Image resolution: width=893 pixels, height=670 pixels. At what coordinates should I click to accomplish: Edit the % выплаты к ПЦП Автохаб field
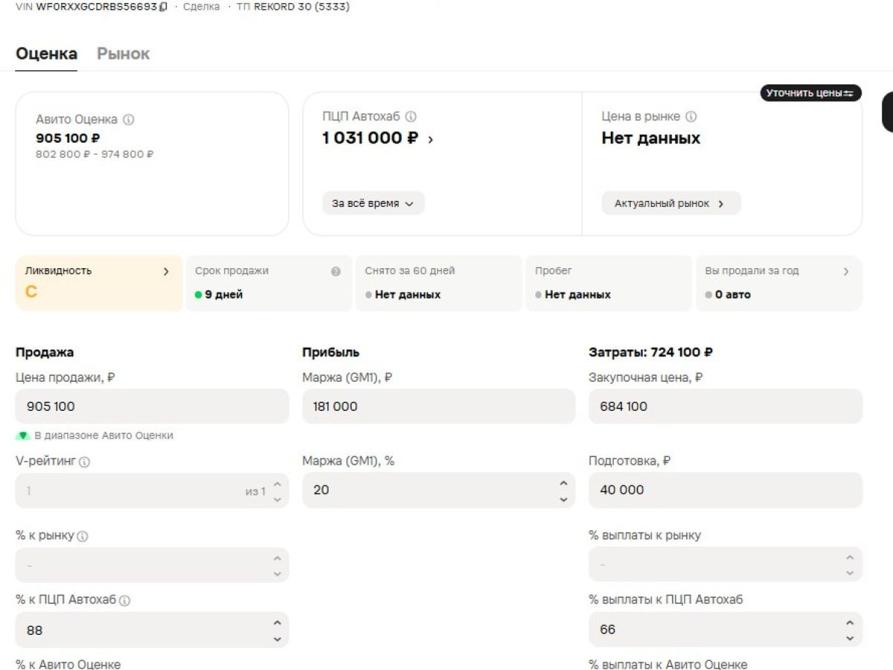tap(726, 630)
